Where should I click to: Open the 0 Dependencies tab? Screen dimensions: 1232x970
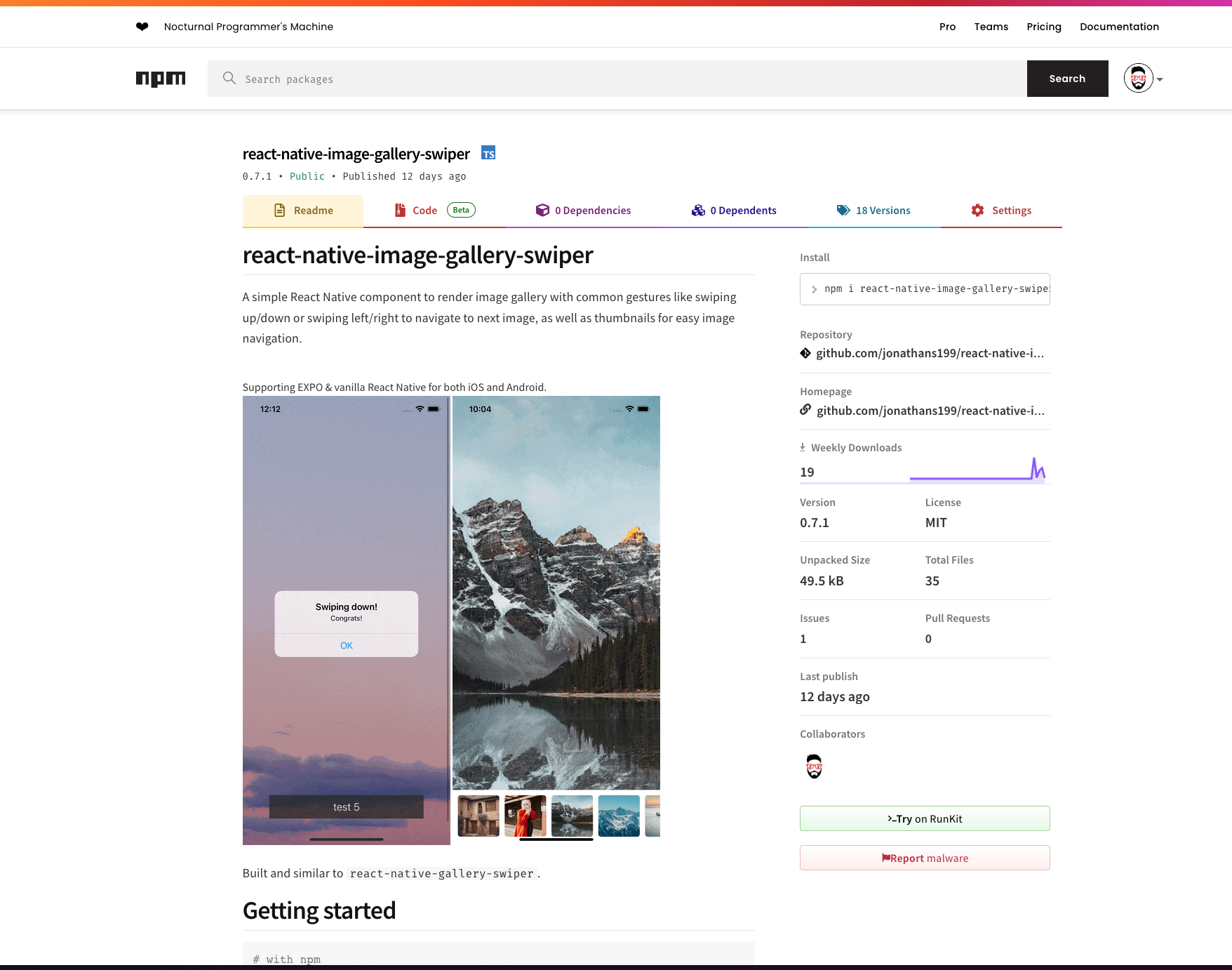tap(584, 211)
